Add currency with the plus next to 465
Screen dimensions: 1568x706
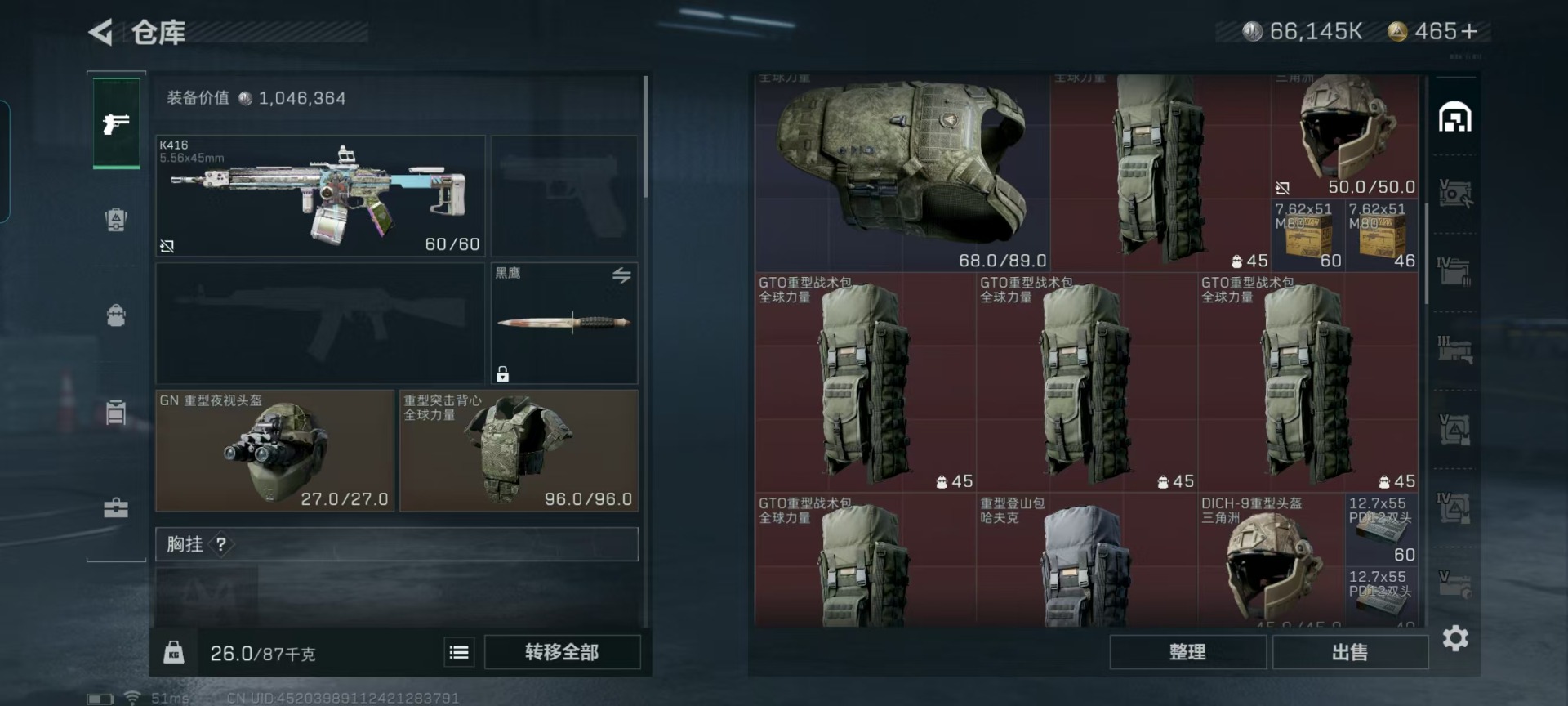click(1469, 31)
